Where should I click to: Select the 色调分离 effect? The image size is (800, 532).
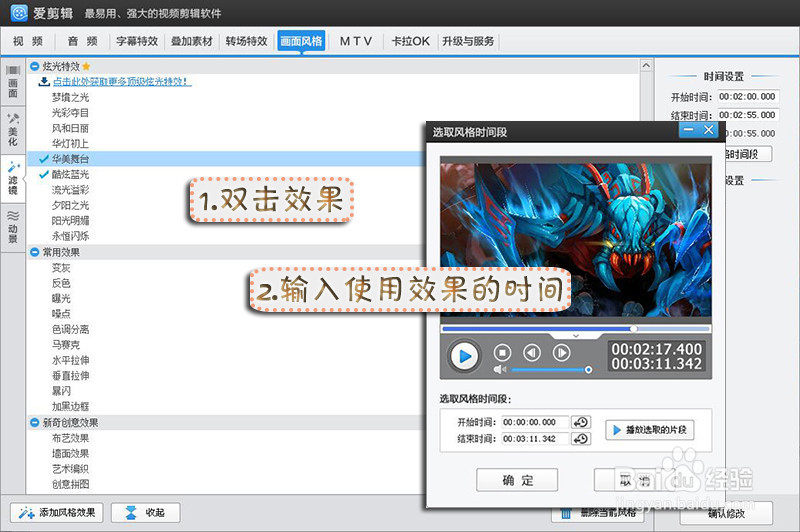70,329
